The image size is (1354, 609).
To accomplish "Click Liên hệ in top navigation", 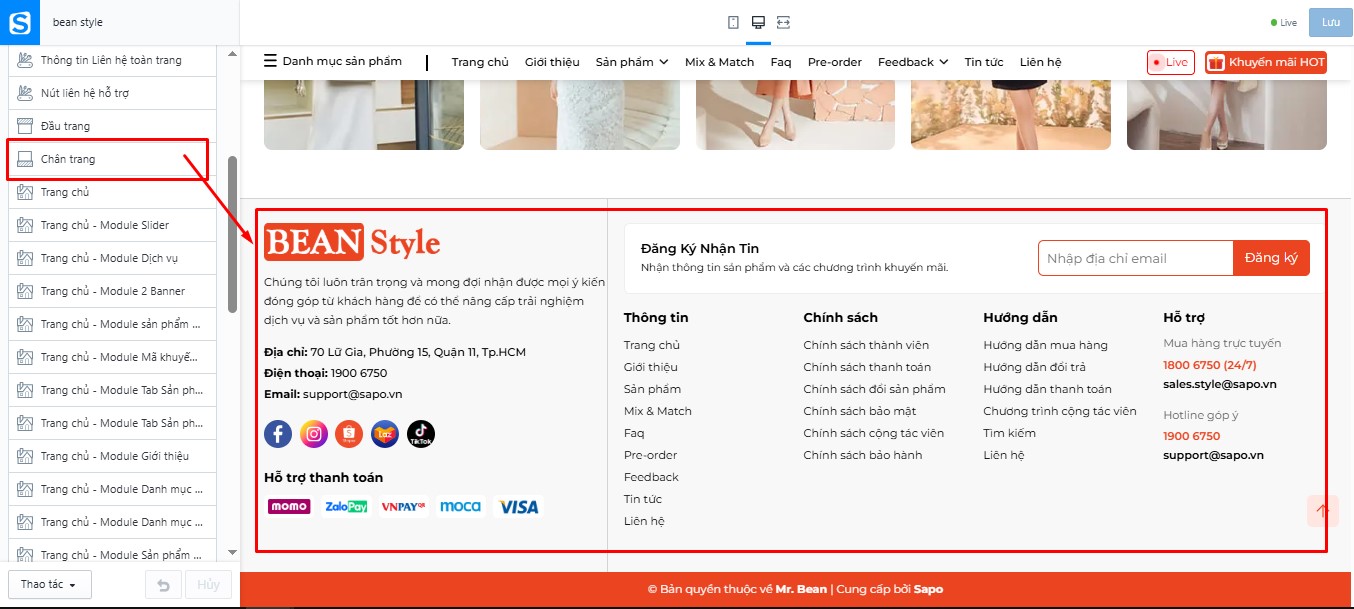I will (1040, 62).
